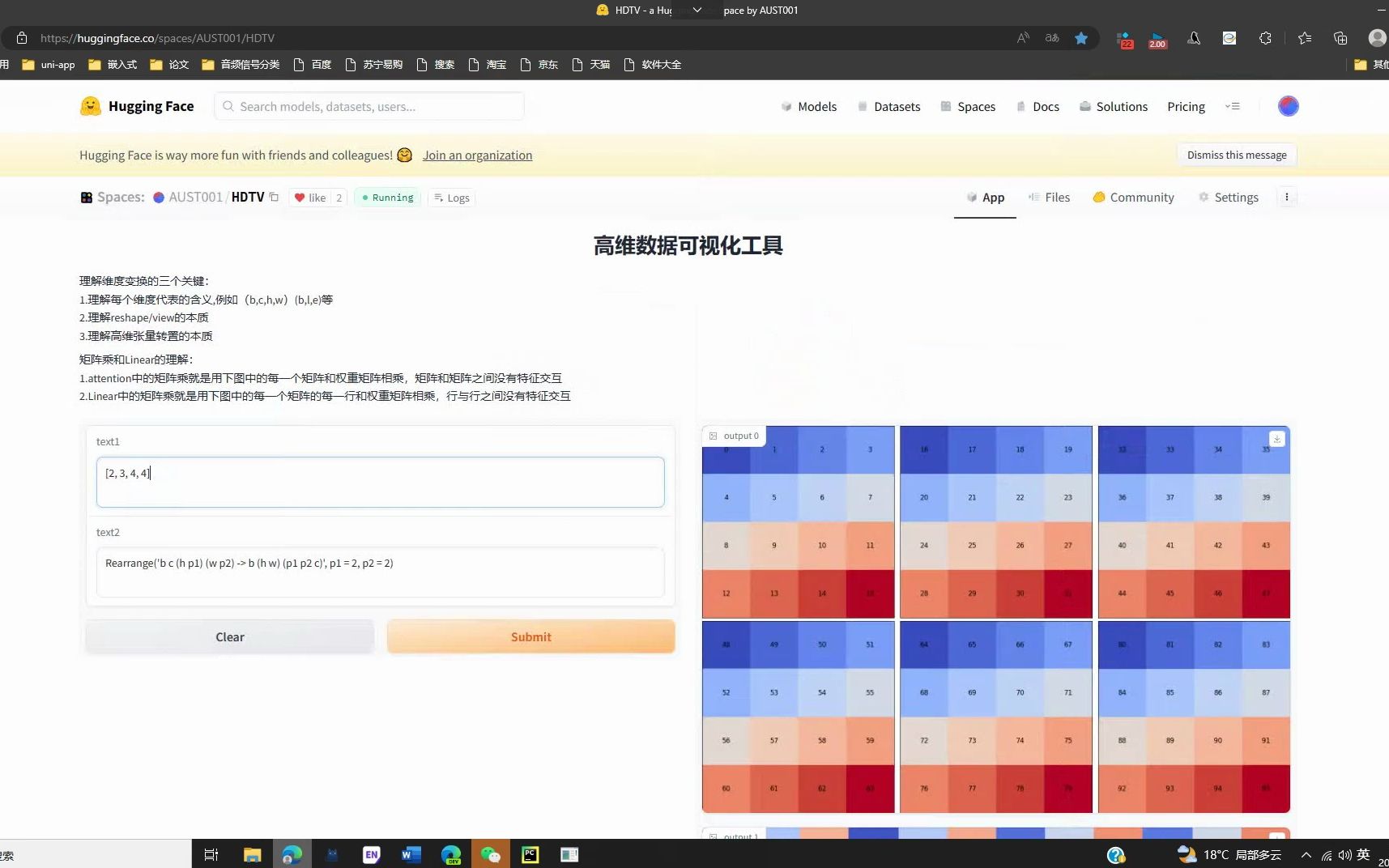Toggle the favorite star for this page

click(x=1082, y=37)
